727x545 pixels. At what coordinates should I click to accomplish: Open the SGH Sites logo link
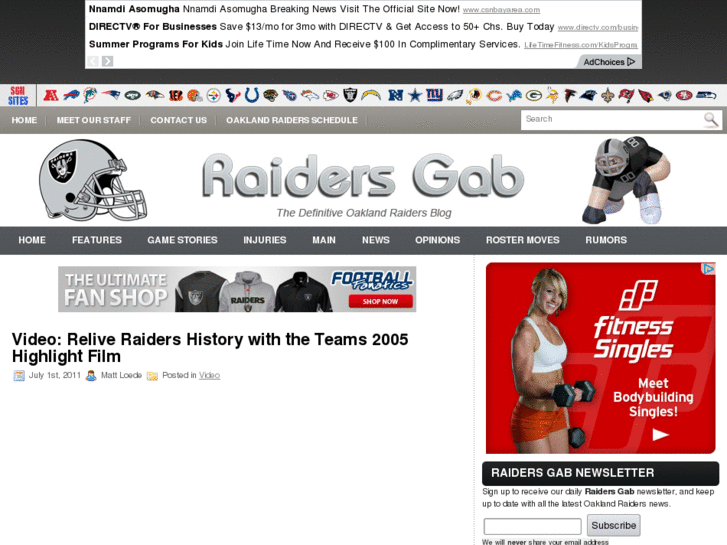click(x=18, y=96)
